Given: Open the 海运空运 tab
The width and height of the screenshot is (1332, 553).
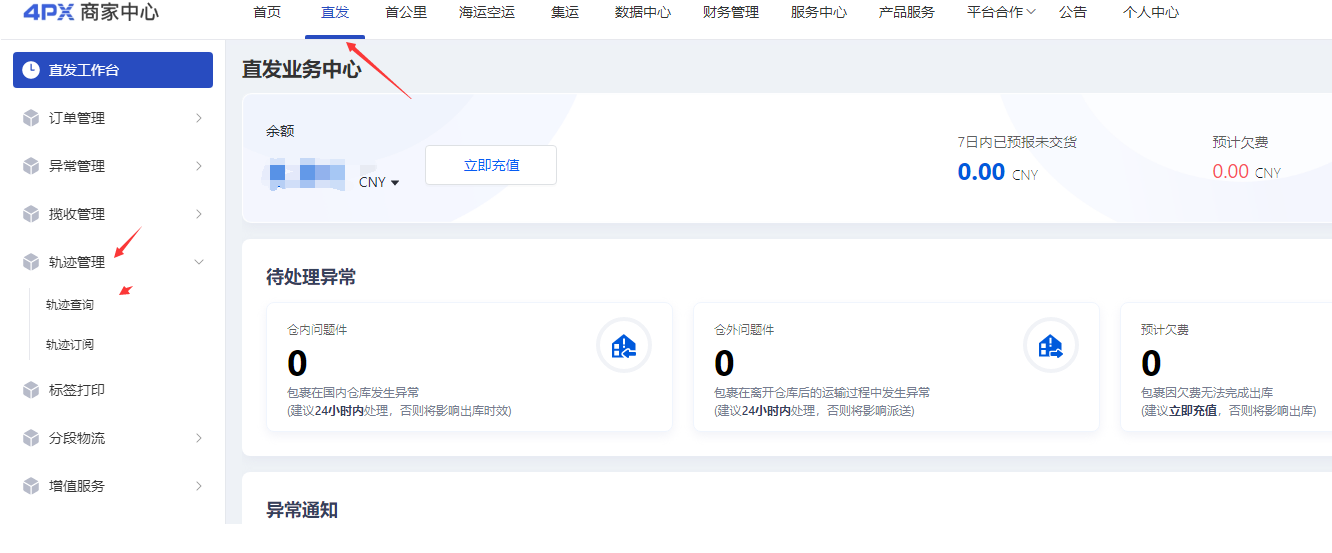Looking at the screenshot, I should point(487,12).
